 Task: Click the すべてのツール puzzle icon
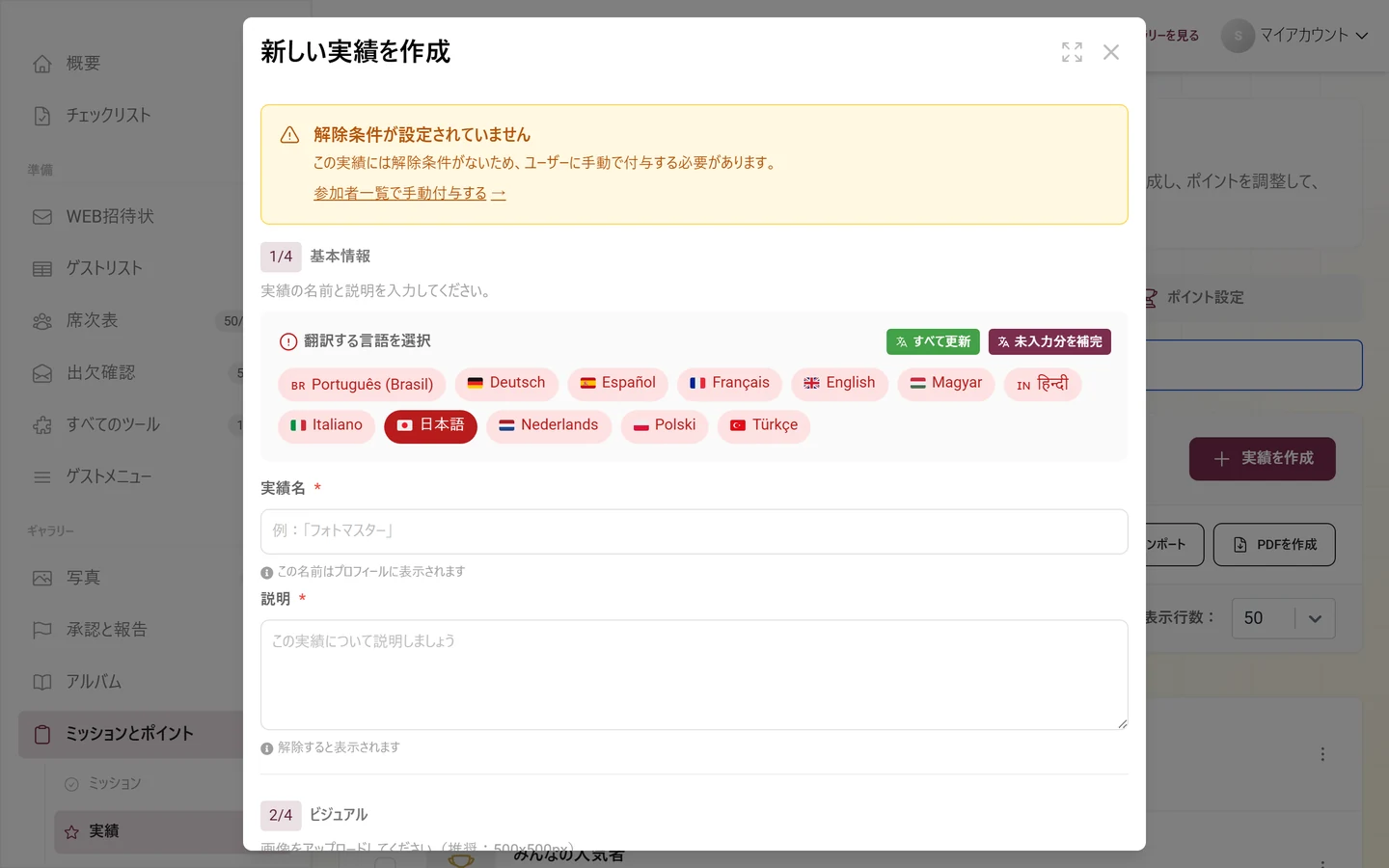[42, 425]
